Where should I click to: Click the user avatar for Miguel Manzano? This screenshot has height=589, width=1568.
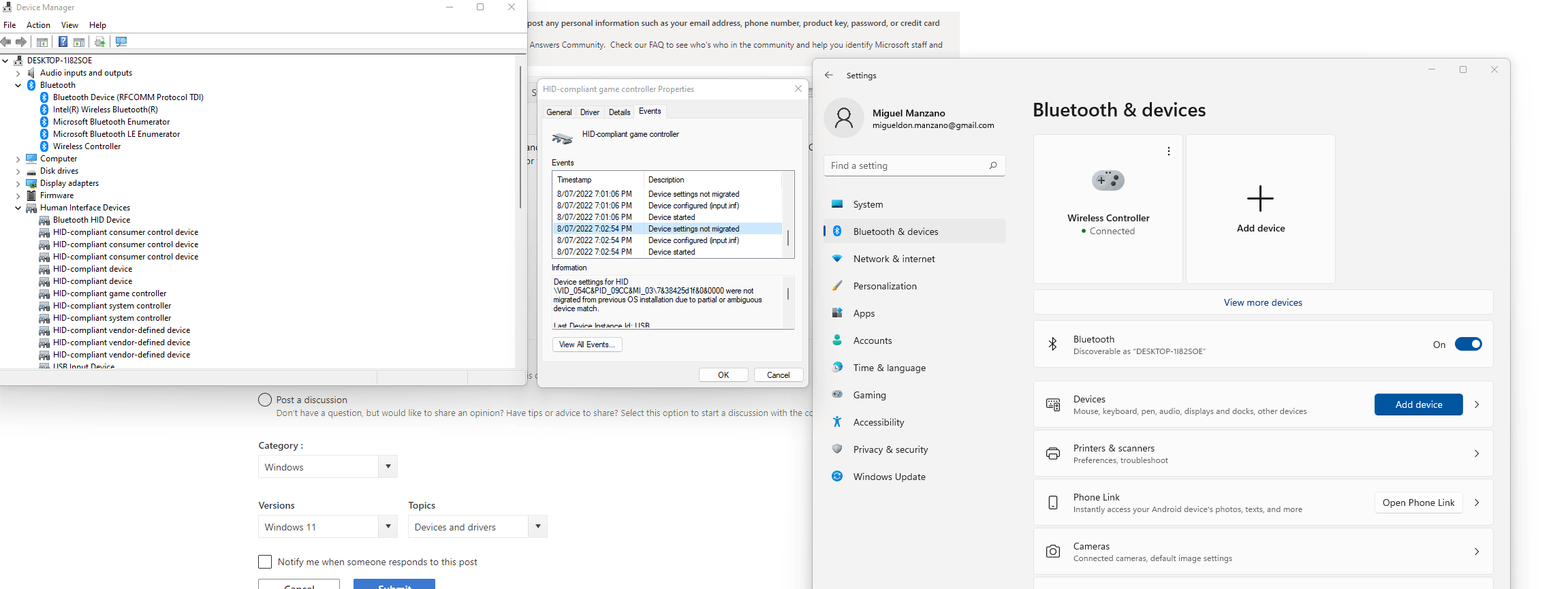click(x=844, y=118)
